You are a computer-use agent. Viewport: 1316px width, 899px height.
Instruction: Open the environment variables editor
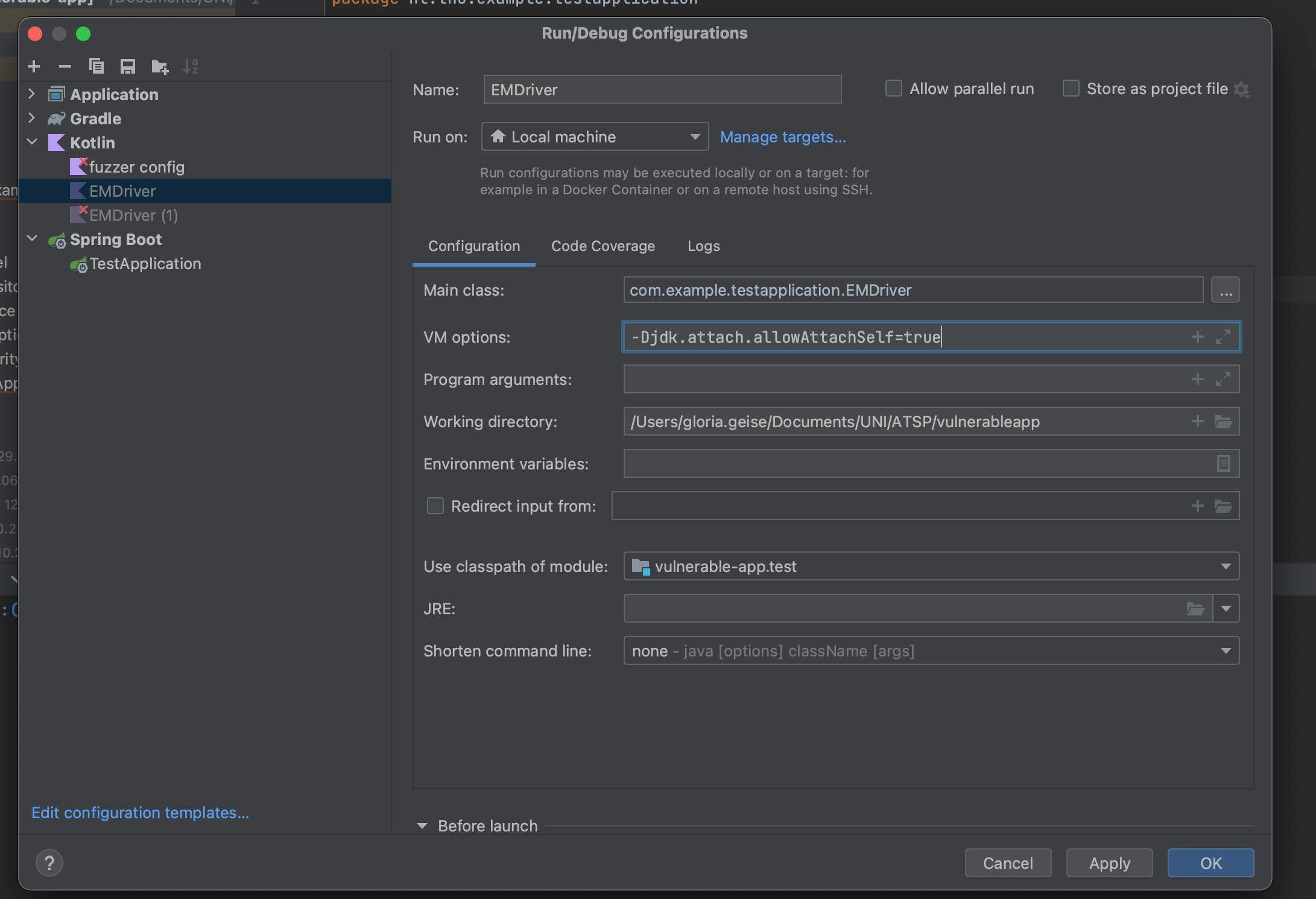[1223, 463]
